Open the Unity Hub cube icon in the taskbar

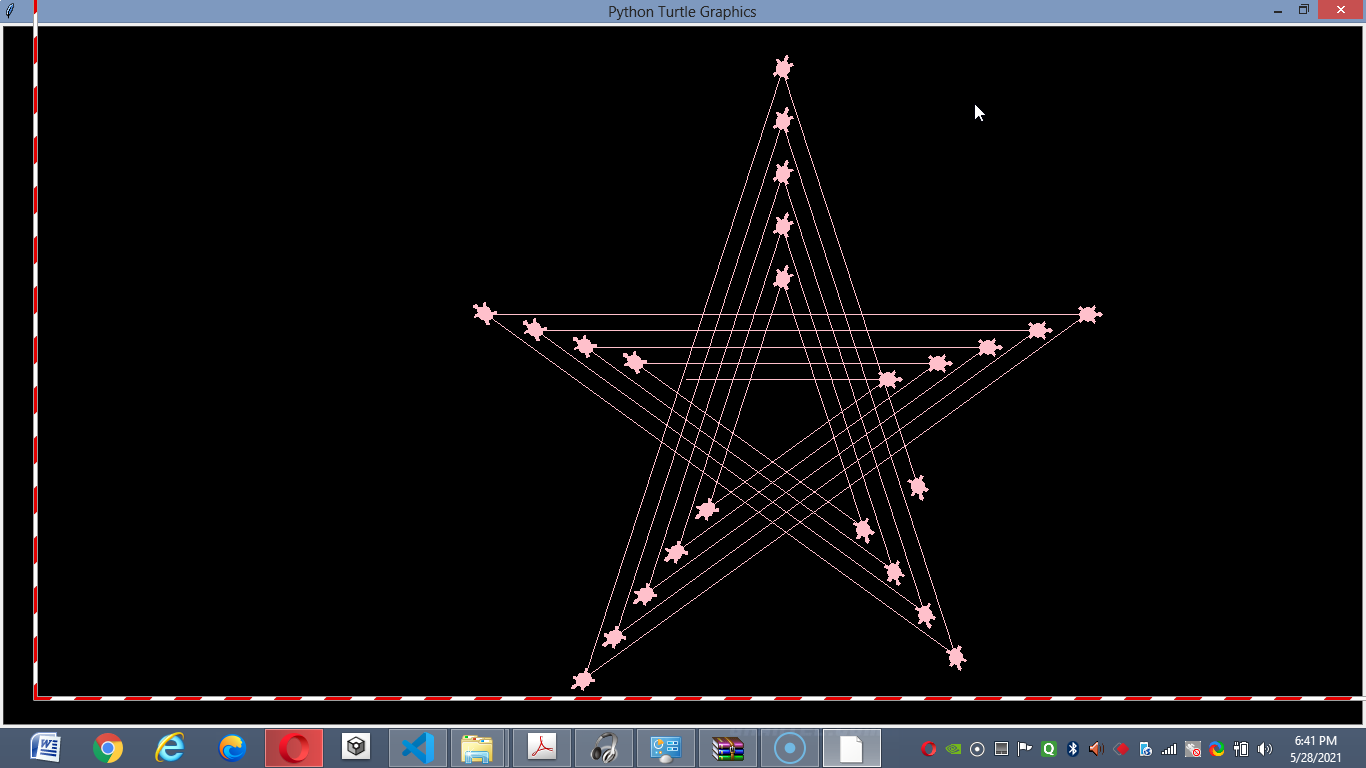point(356,748)
